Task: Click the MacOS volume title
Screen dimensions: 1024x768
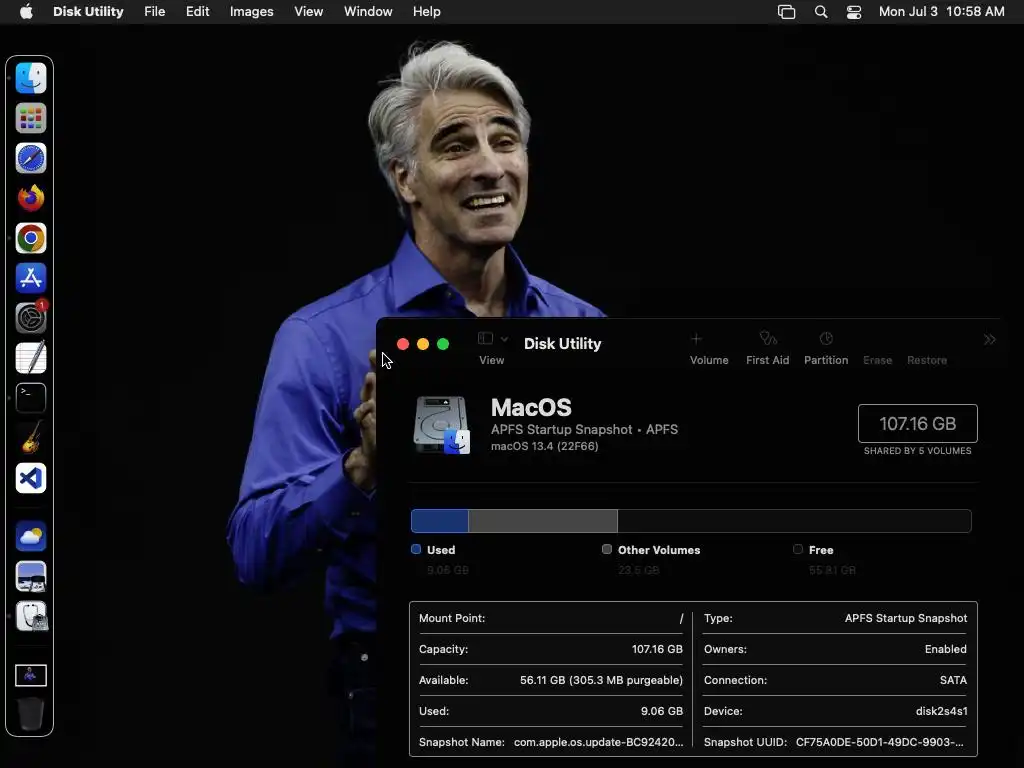Action: point(531,408)
